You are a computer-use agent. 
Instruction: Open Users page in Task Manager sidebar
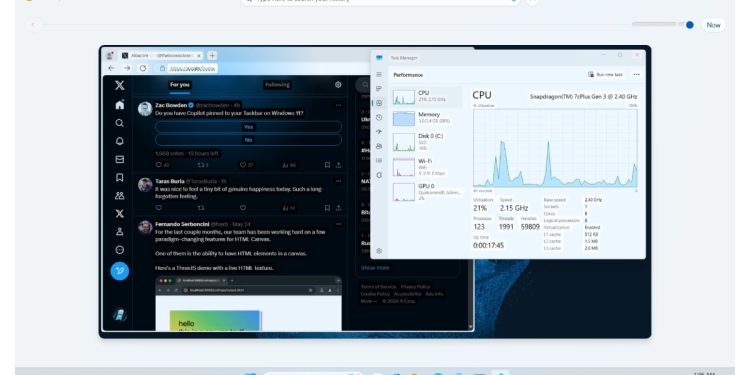pyautogui.click(x=379, y=146)
